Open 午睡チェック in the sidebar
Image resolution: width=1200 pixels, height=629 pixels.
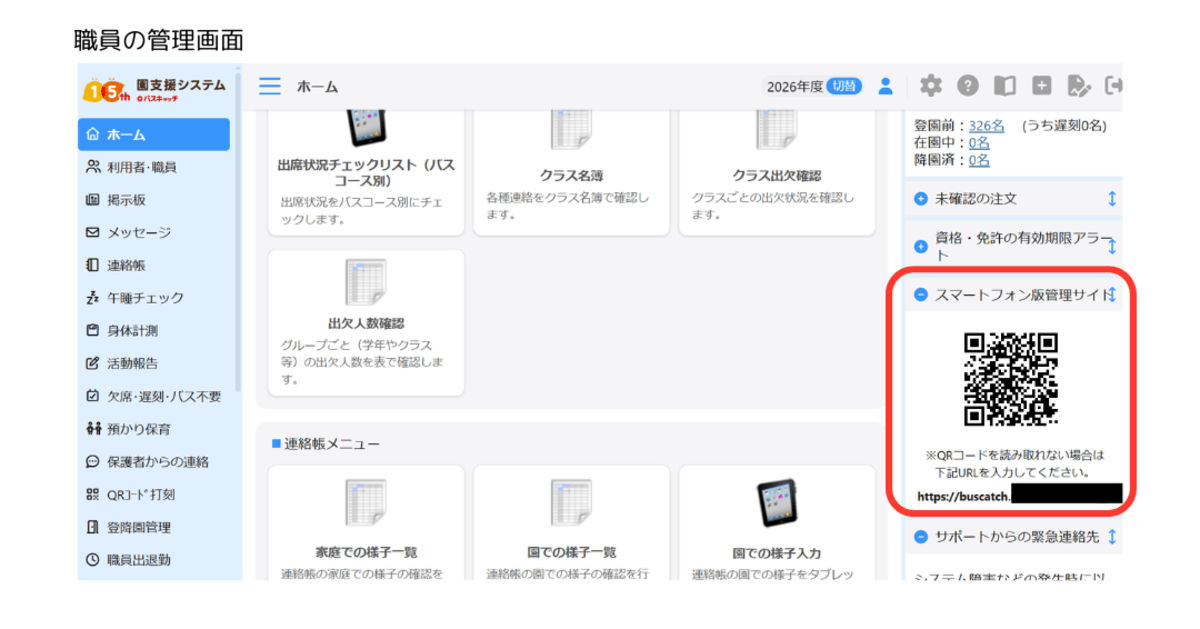pyautogui.click(x=154, y=298)
